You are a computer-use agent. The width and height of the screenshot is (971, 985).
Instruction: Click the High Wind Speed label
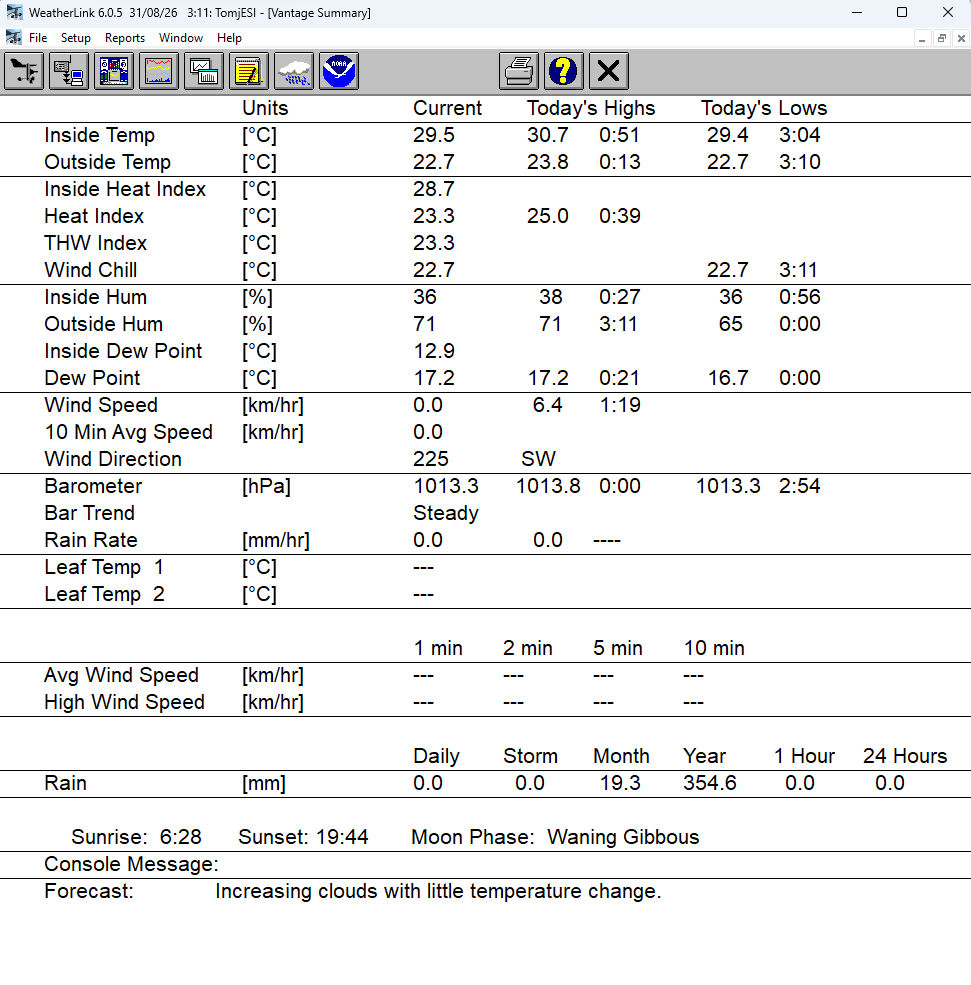124,702
